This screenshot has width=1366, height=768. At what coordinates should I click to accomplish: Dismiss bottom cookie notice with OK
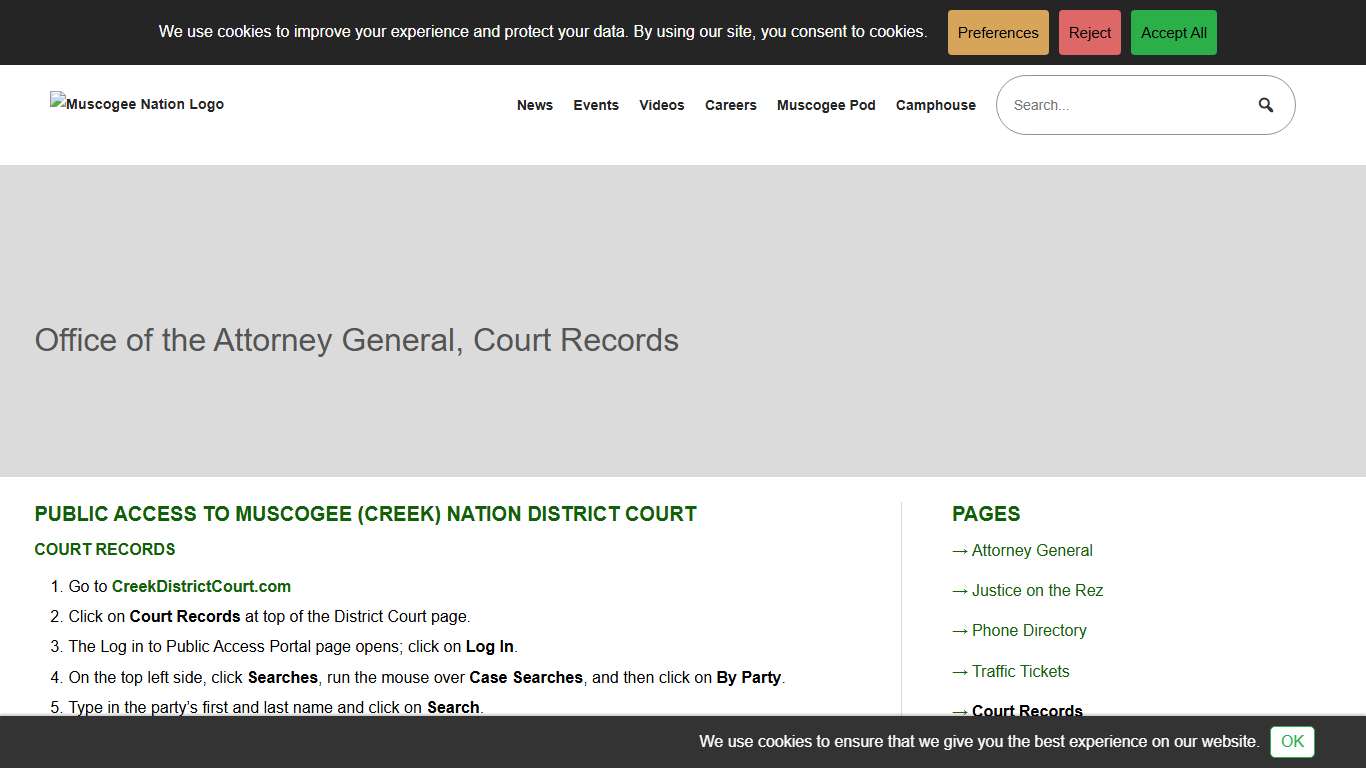point(1291,742)
